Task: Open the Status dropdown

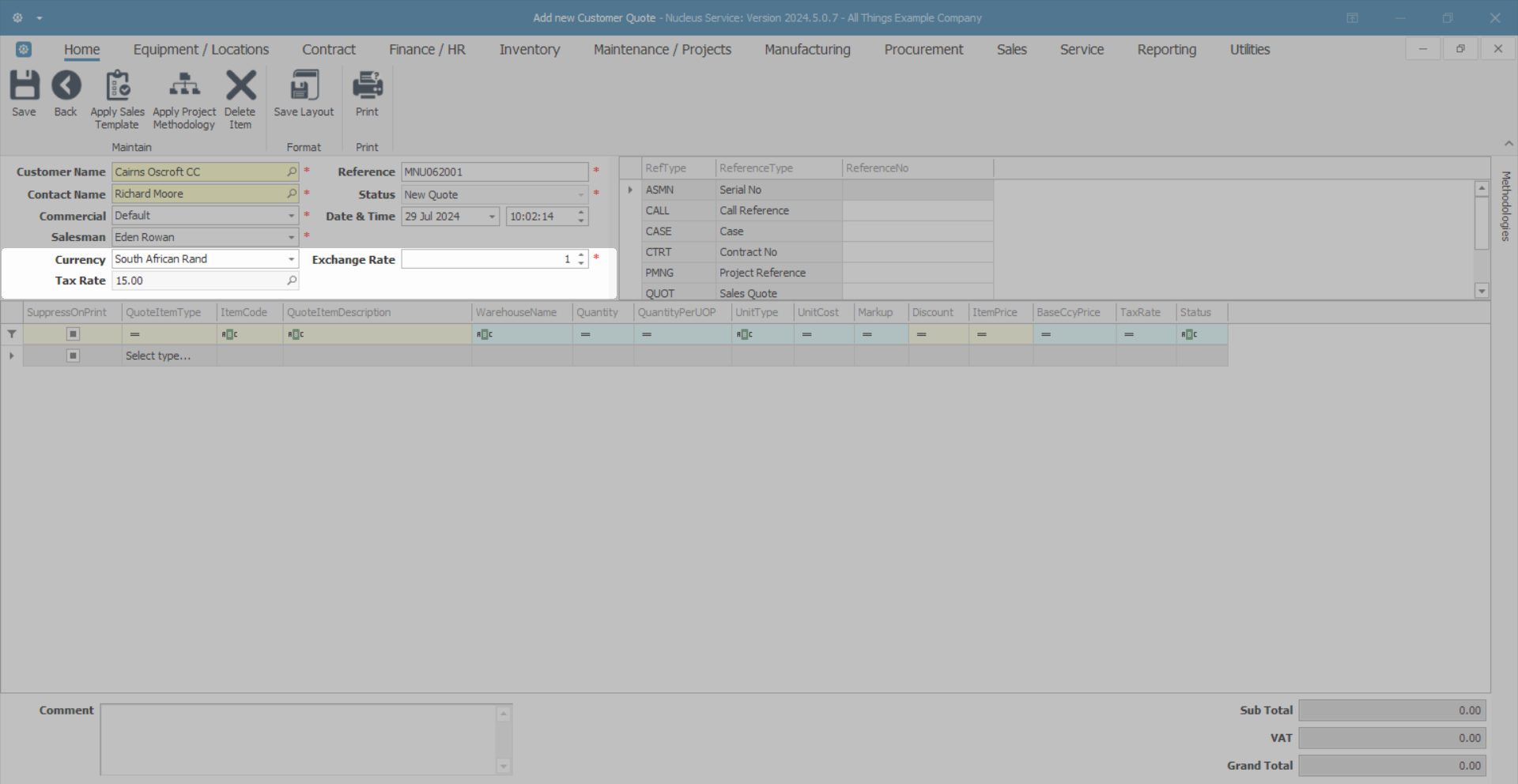Action: (x=581, y=194)
